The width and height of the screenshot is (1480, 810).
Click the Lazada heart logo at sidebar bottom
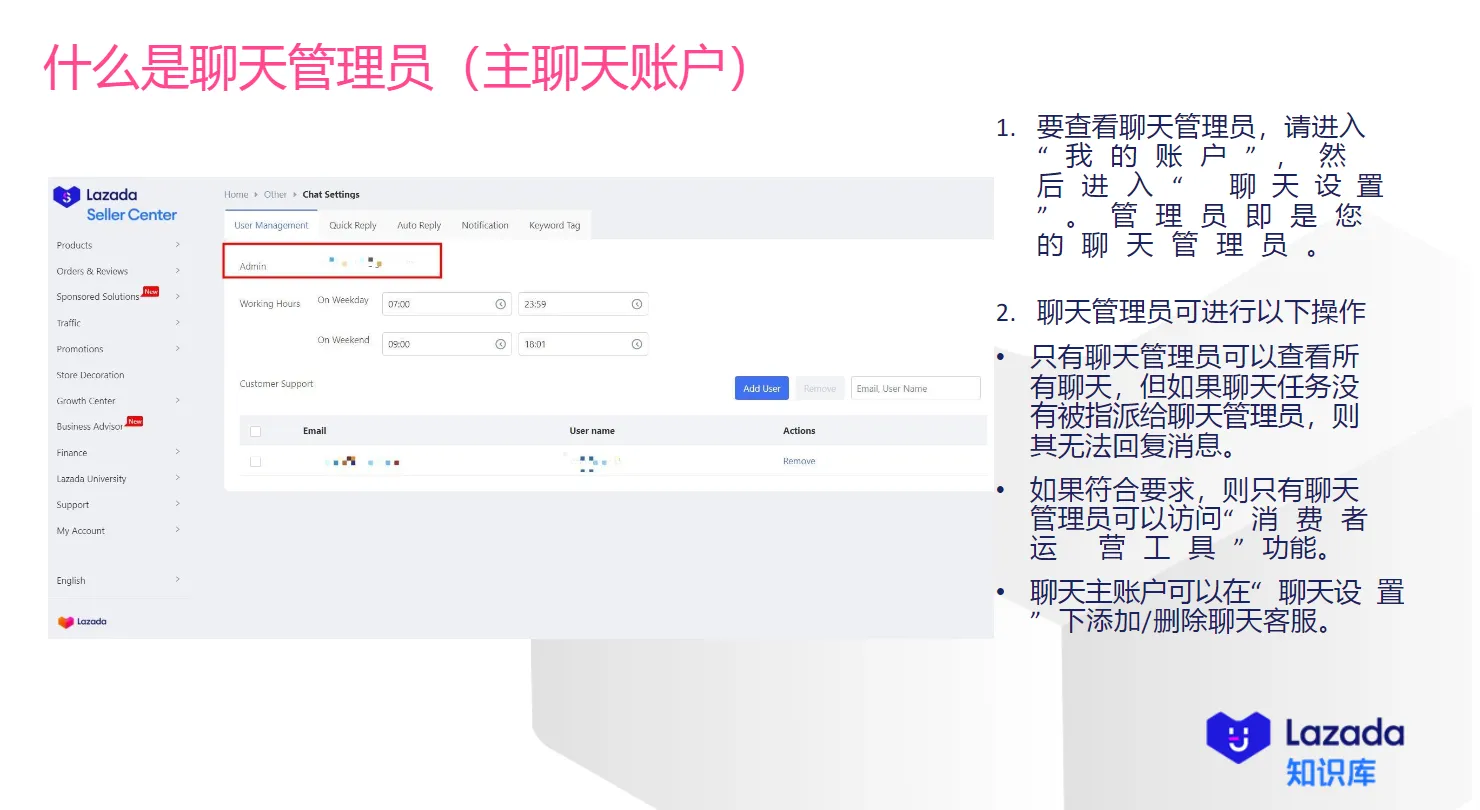pos(80,621)
